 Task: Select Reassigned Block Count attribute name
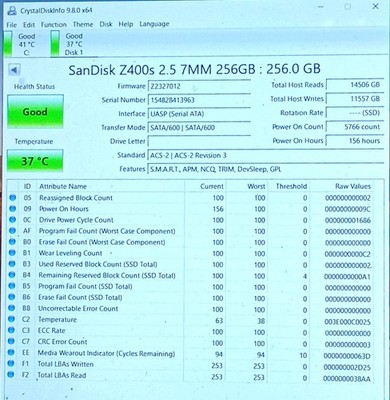[76, 198]
